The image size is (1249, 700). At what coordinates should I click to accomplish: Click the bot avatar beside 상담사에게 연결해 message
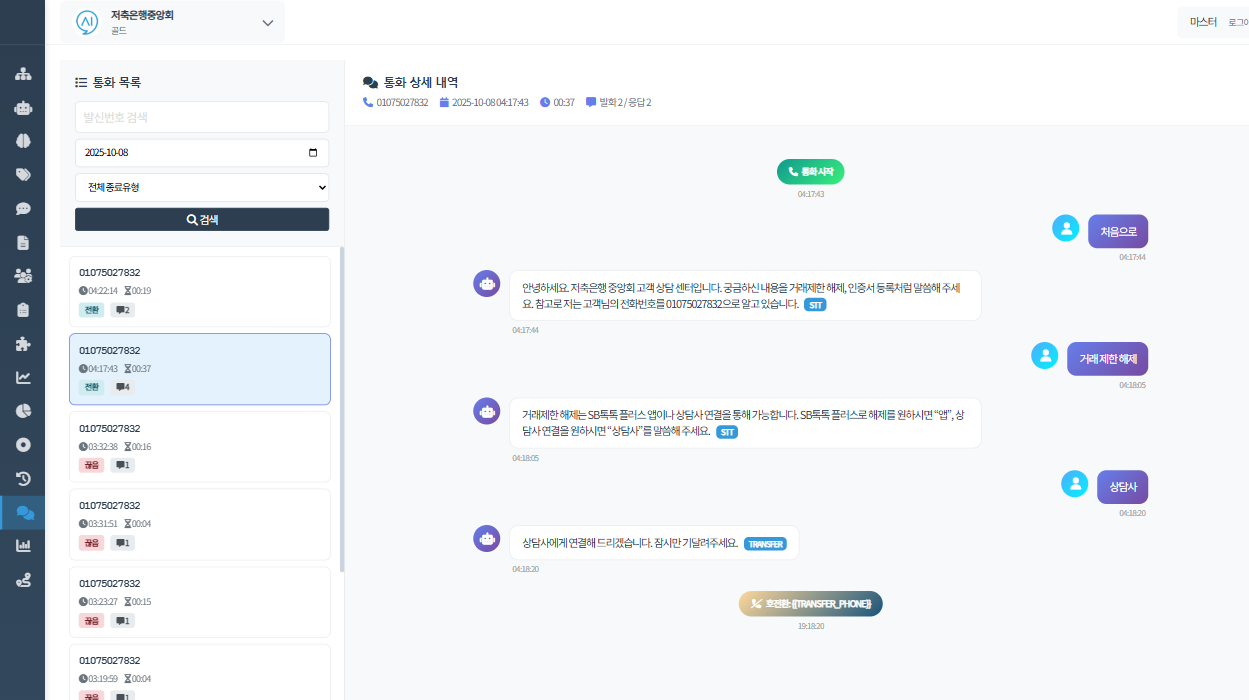pos(487,539)
